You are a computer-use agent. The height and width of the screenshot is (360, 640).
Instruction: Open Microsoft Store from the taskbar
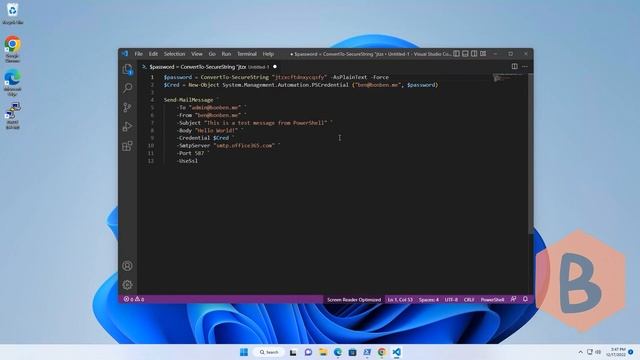click(352, 352)
